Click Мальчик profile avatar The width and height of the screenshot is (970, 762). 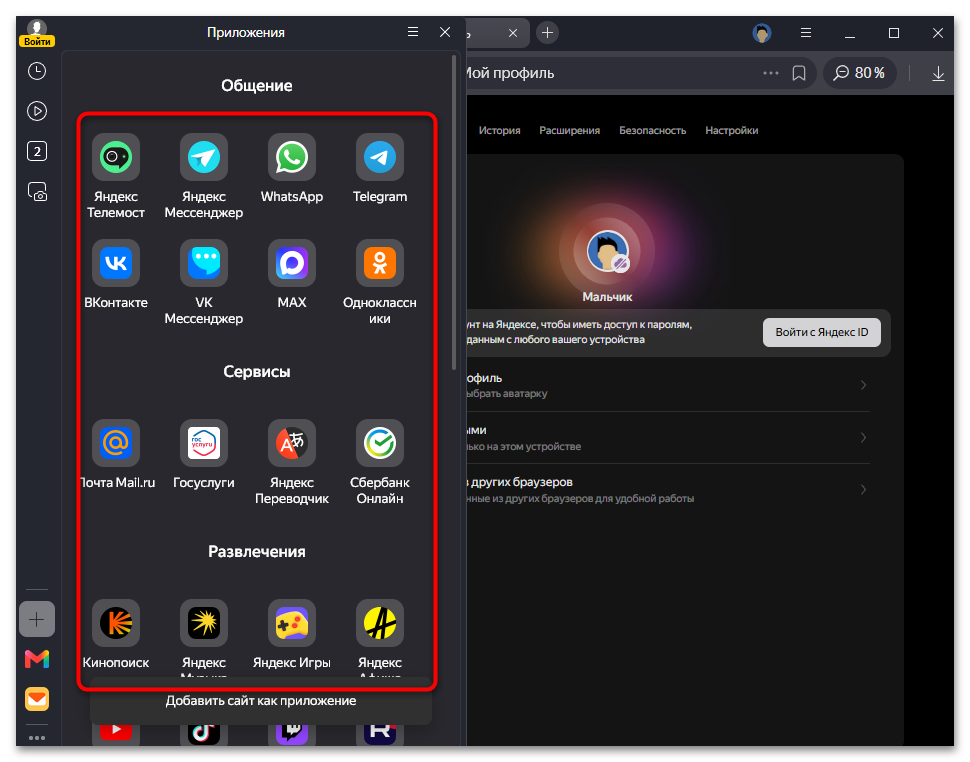click(607, 251)
